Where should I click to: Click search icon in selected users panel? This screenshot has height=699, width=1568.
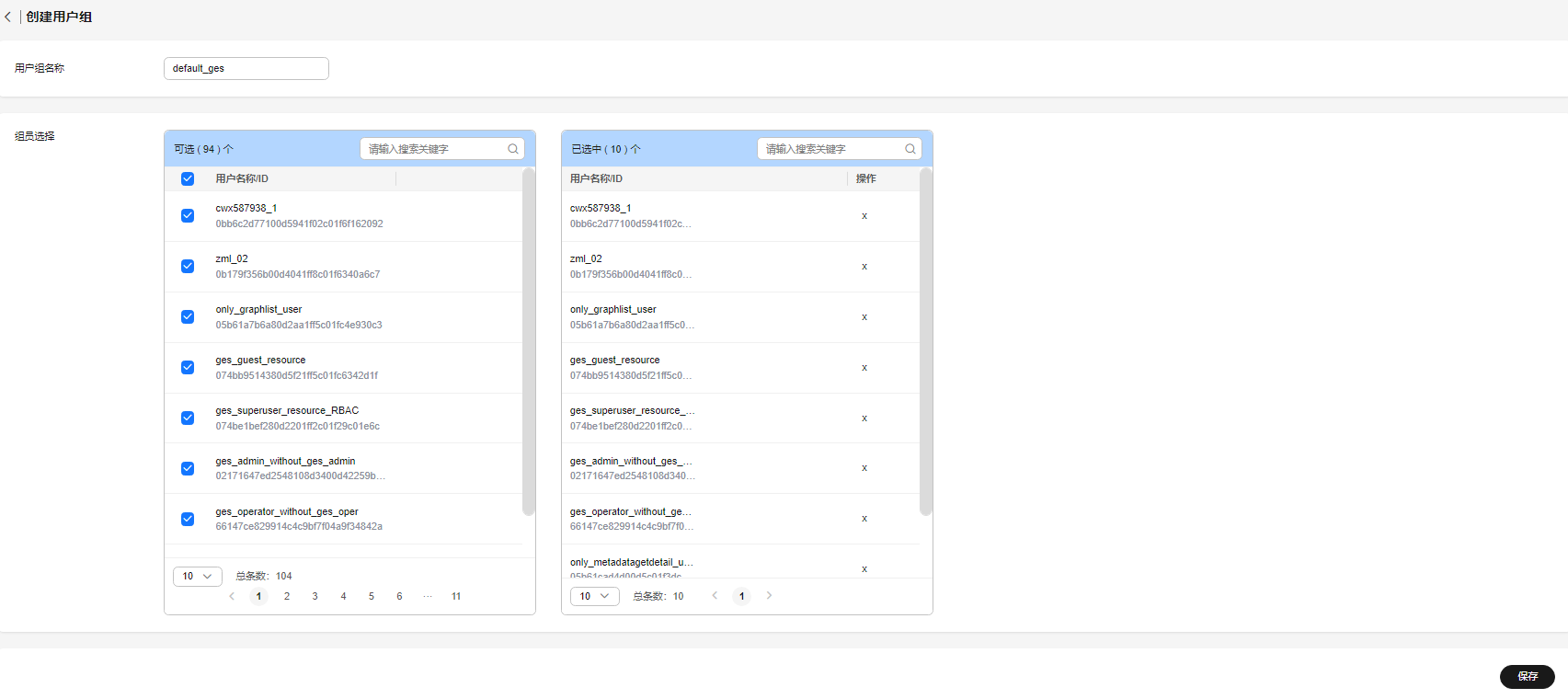click(x=910, y=149)
